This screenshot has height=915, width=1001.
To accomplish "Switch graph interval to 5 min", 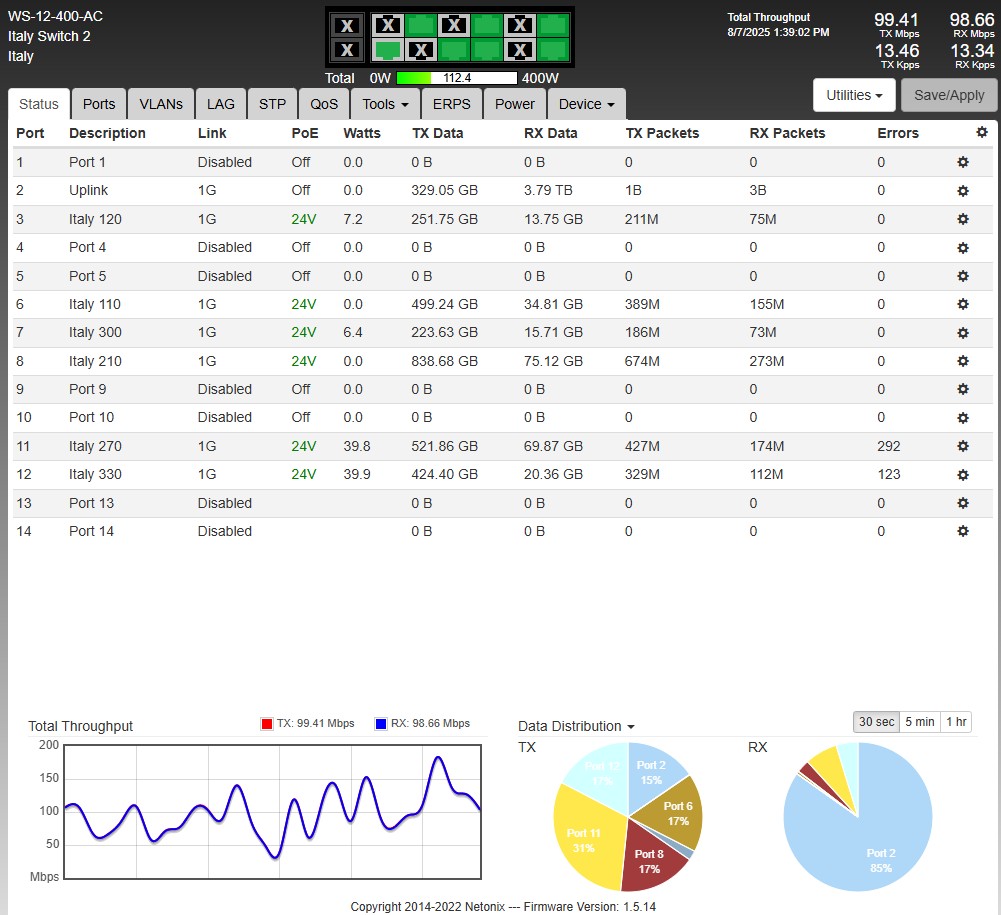I will click(x=919, y=722).
